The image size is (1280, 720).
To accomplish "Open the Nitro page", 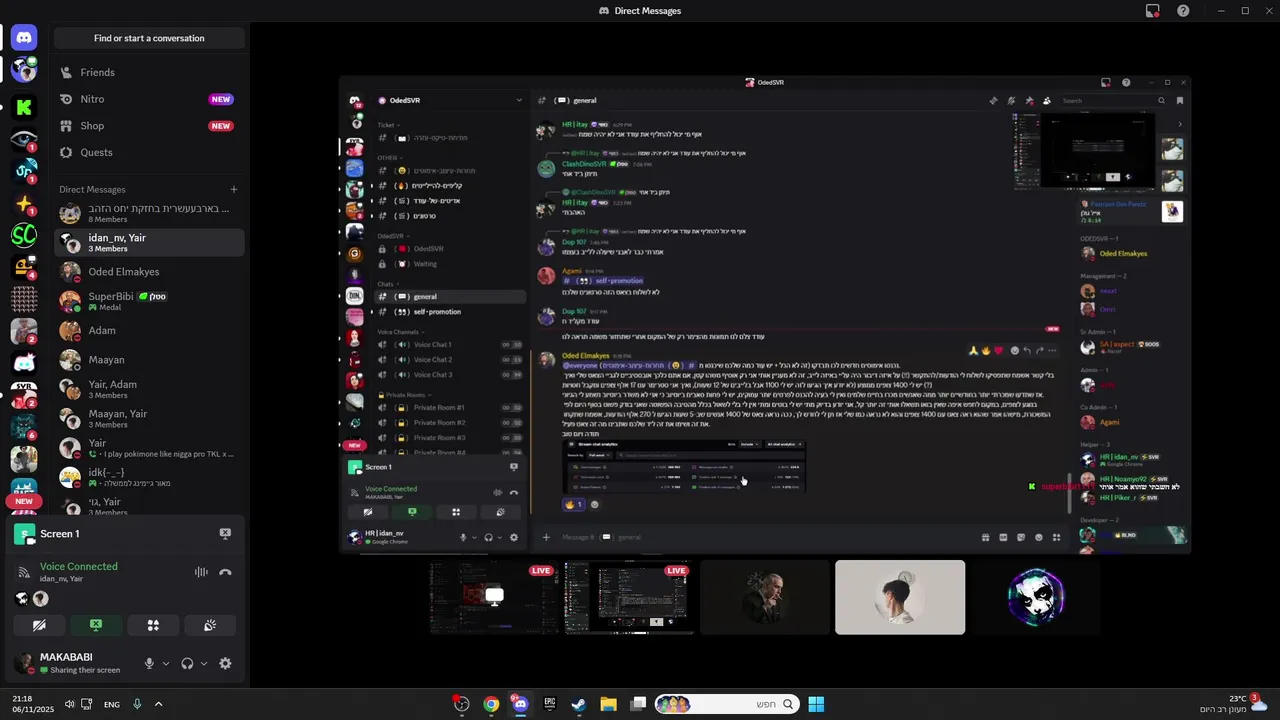I will (x=149, y=99).
